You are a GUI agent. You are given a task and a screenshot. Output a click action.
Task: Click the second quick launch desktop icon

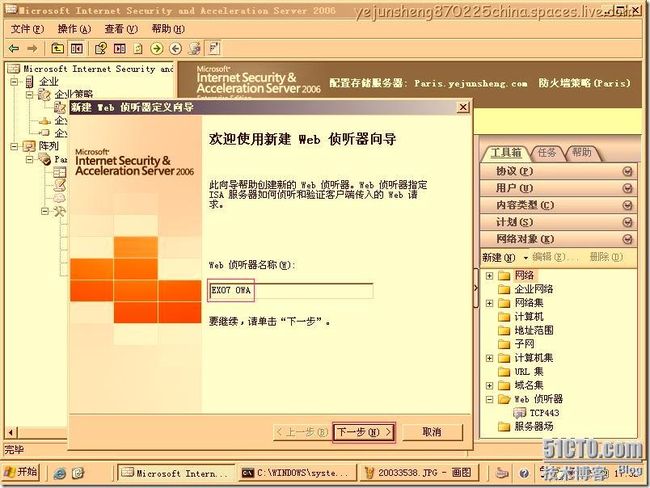coord(78,473)
